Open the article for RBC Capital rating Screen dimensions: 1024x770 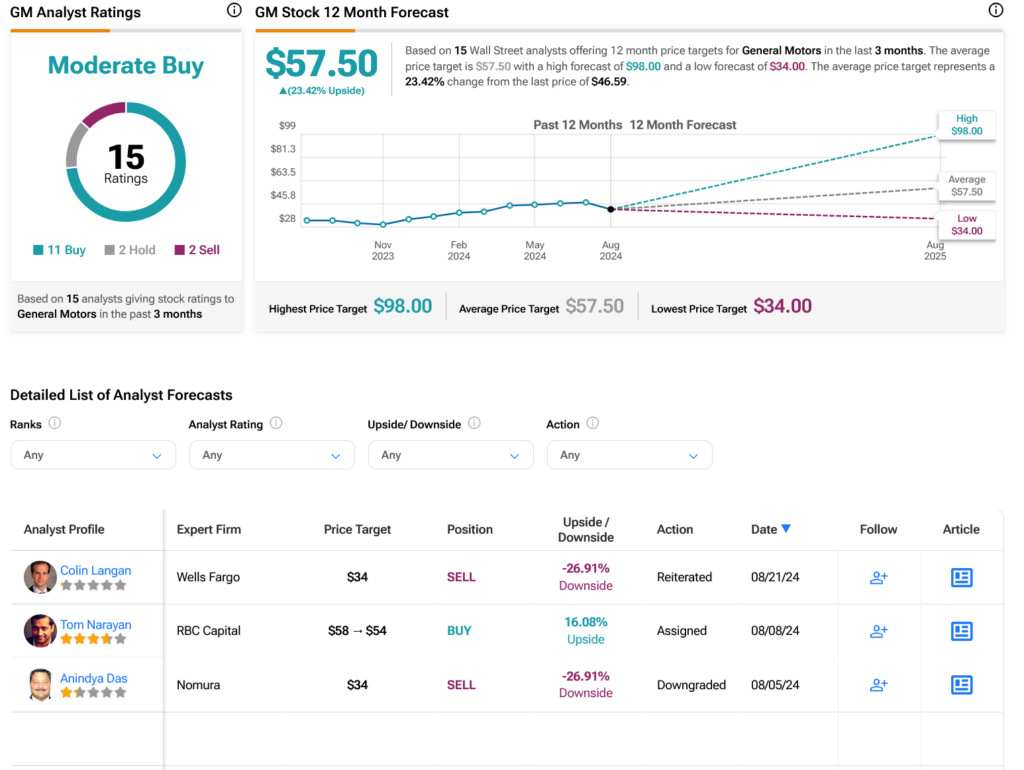[x=961, y=631]
